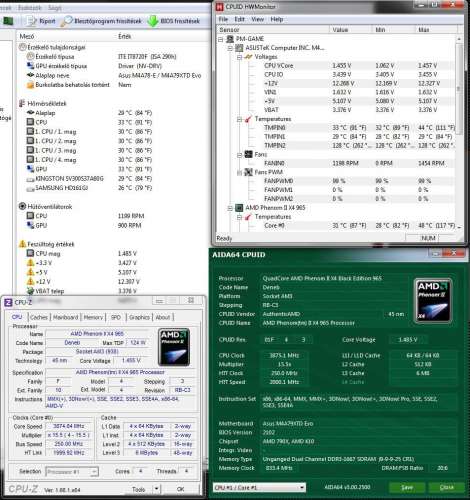Select the CPU mag voltage row icon
This screenshot has height=500, width=470.
click(30, 253)
